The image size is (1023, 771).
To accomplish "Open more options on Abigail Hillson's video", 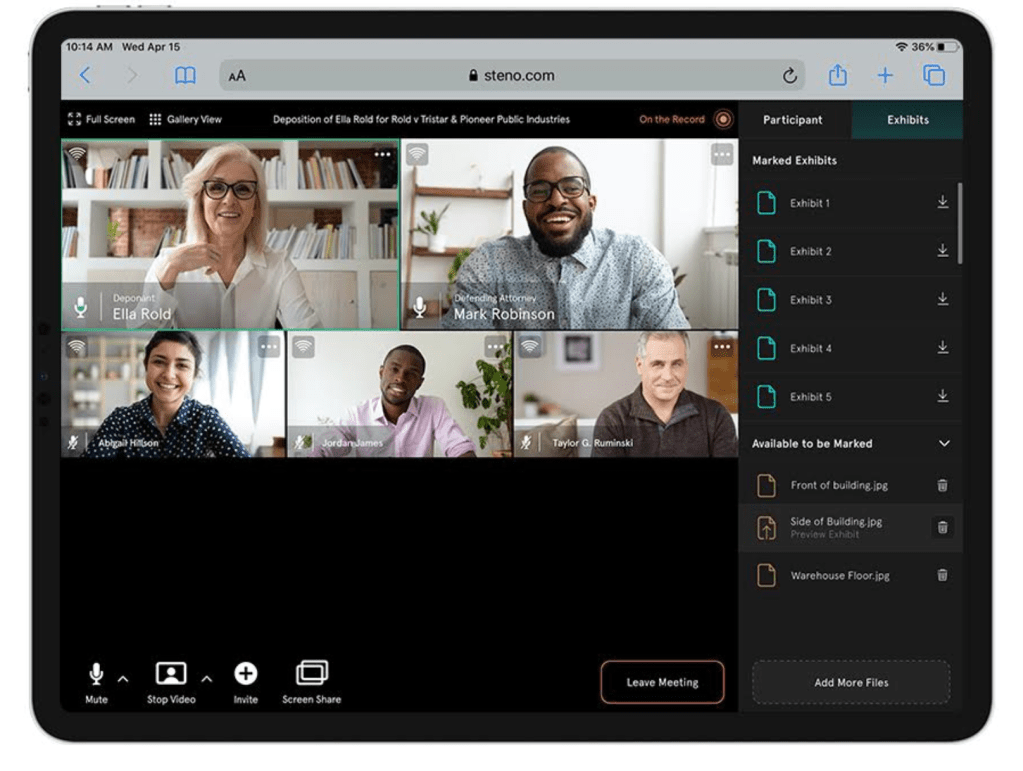I will click(268, 347).
